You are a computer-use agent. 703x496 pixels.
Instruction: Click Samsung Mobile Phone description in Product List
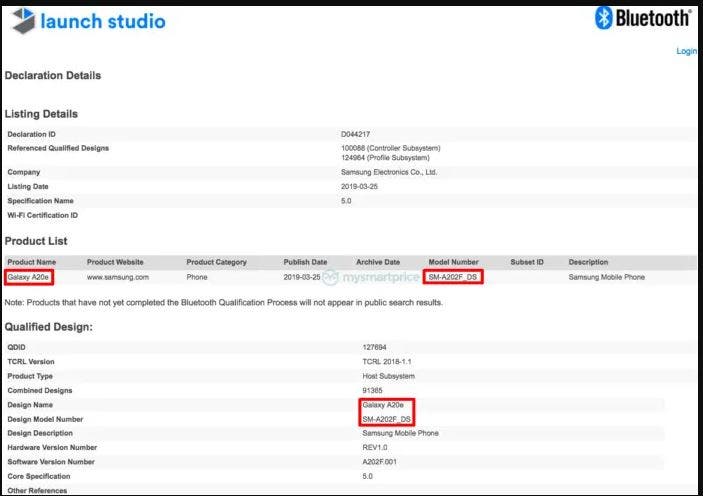coord(607,277)
